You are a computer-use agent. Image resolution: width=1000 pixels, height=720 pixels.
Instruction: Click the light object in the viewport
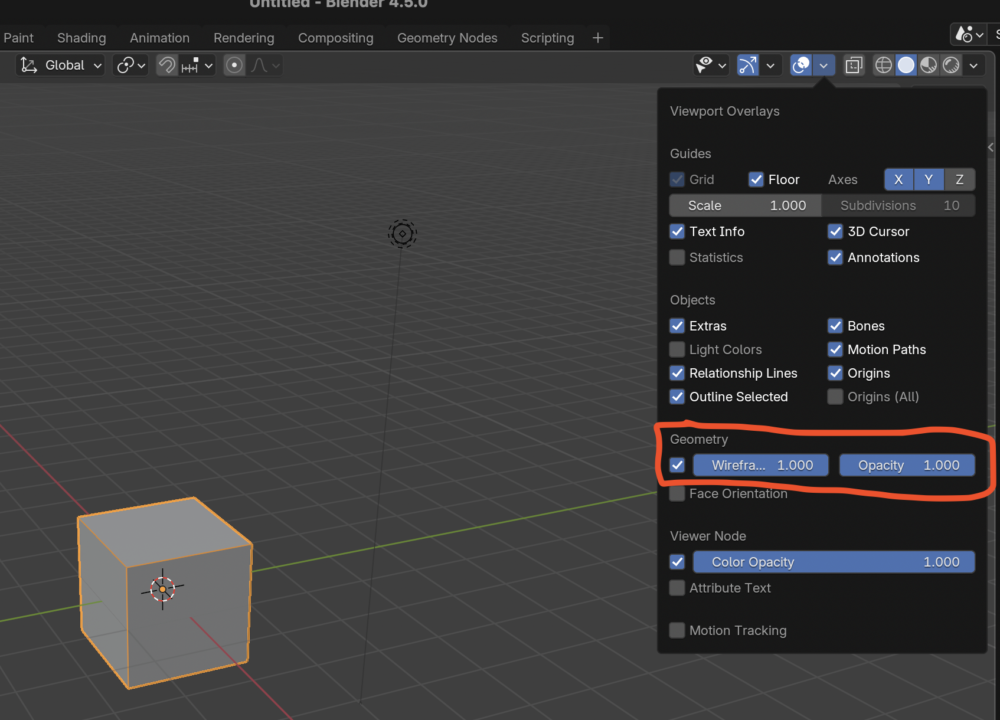(402, 233)
